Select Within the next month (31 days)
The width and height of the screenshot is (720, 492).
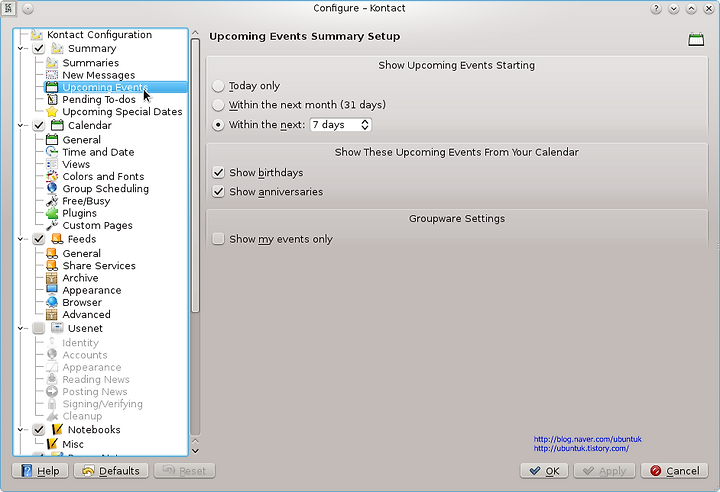tap(218, 105)
